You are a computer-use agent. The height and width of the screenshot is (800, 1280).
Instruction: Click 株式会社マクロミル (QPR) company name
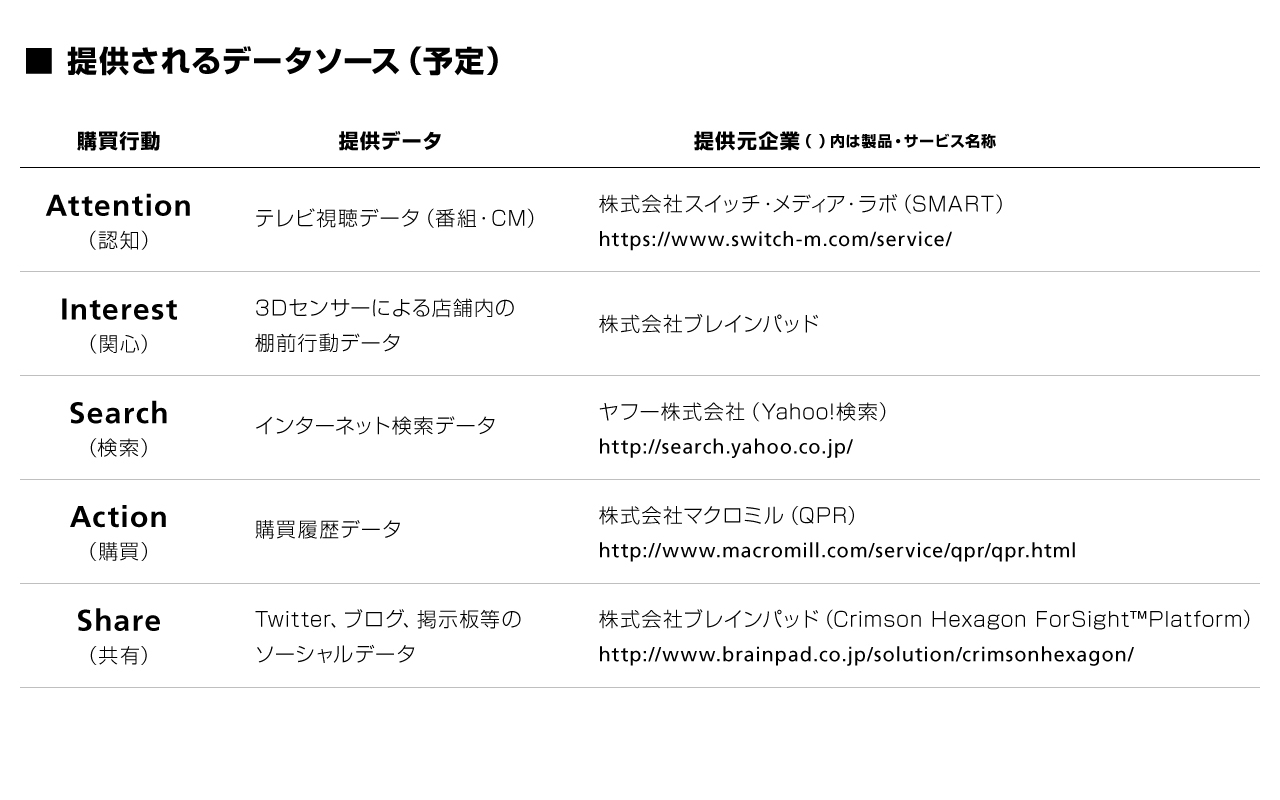(727, 516)
